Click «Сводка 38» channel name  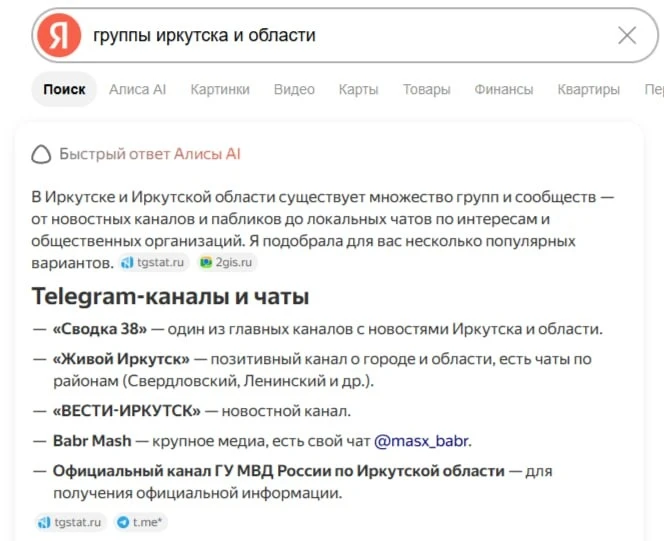[100, 329]
